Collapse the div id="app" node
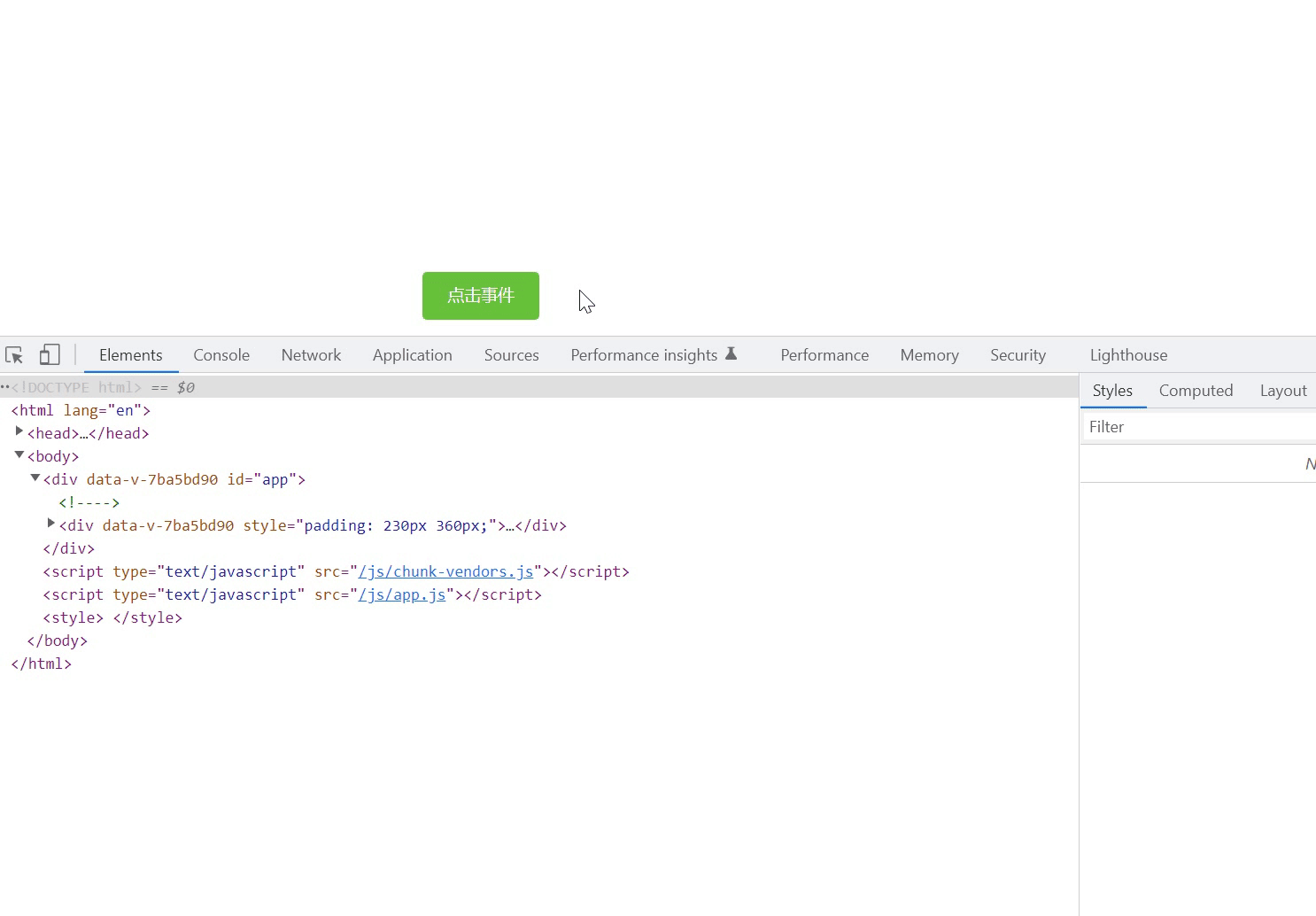Screen dimensions: 1316x916 point(35,477)
